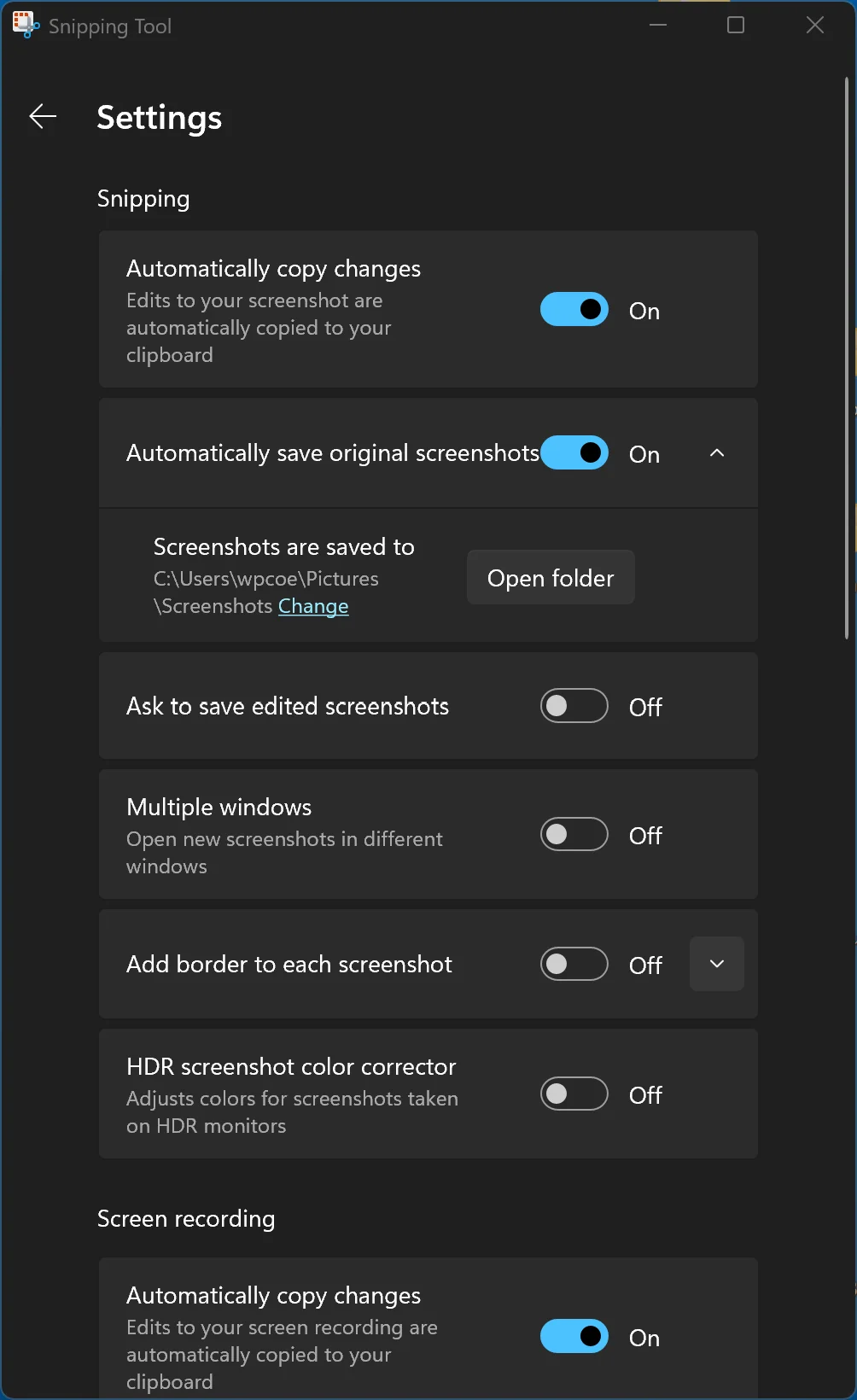Turn on Multiple windows toggle
Screen dimensions: 857x1400
point(574,834)
